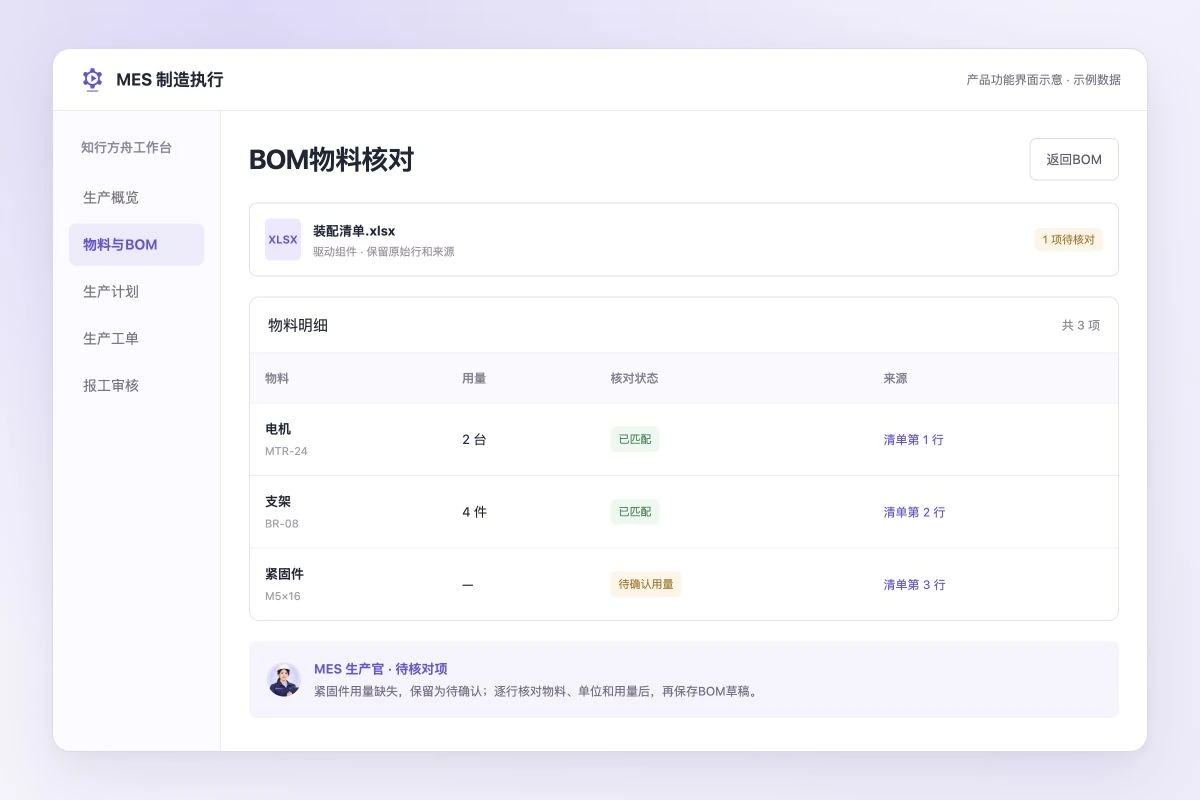Viewport: 1200px width, 800px height.
Task: Open source link 清单第 1 行
Action: (913, 440)
